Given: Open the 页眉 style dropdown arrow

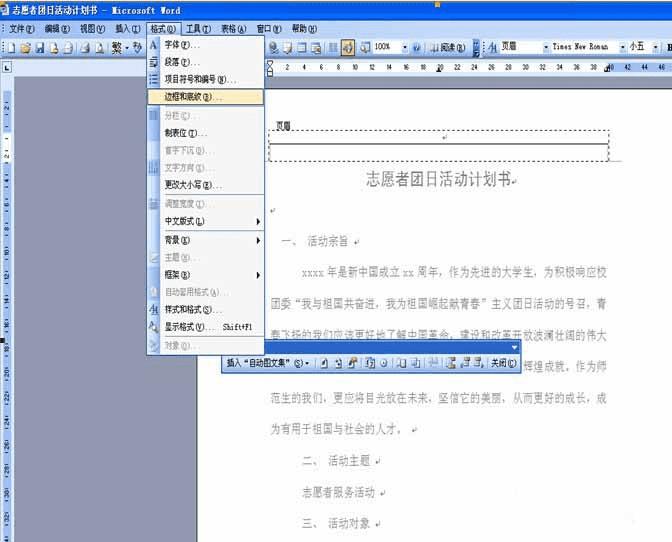Looking at the screenshot, I should point(546,48).
